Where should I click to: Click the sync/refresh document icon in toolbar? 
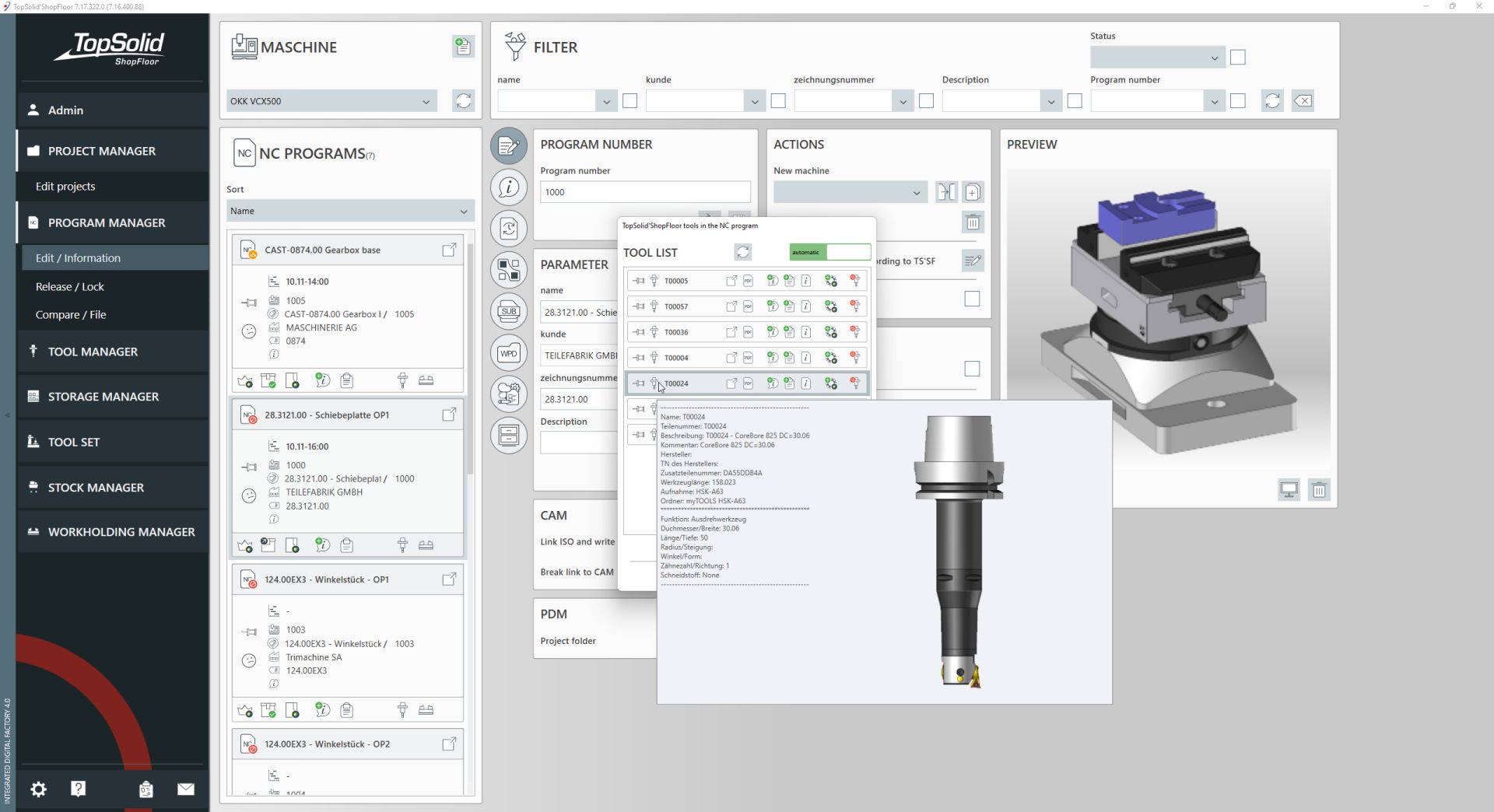[x=508, y=228]
